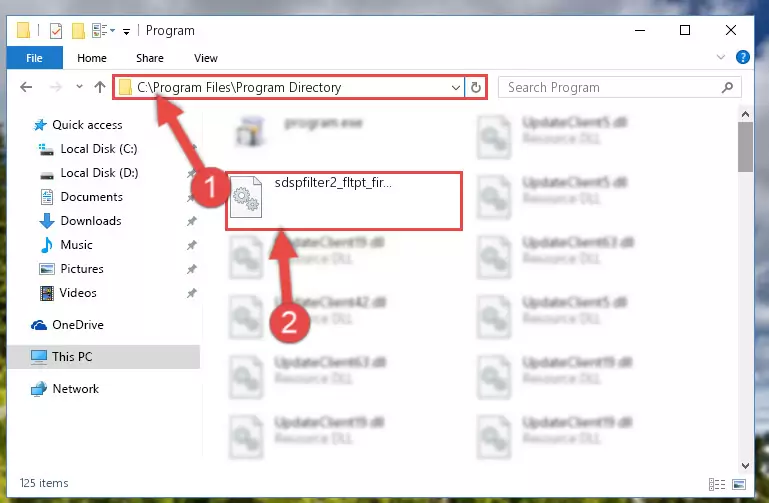Switch to Large icons view layout
The height and width of the screenshot is (503, 769).
[739, 484]
